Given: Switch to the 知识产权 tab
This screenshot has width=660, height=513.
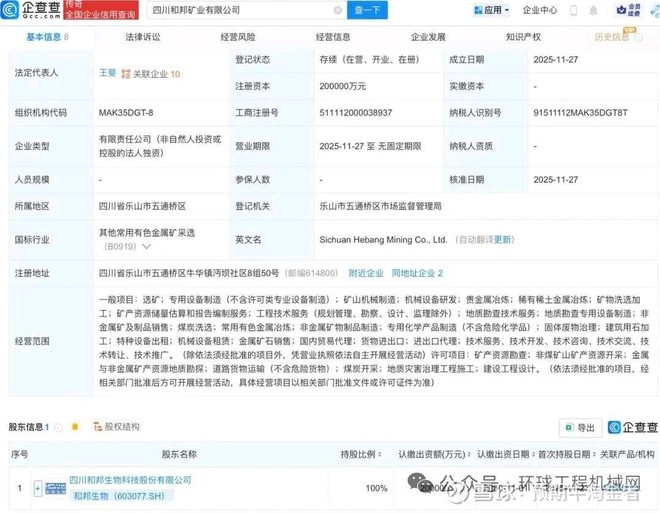Looking at the screenshot, I should pyautogui.click(x=523, y=37).
